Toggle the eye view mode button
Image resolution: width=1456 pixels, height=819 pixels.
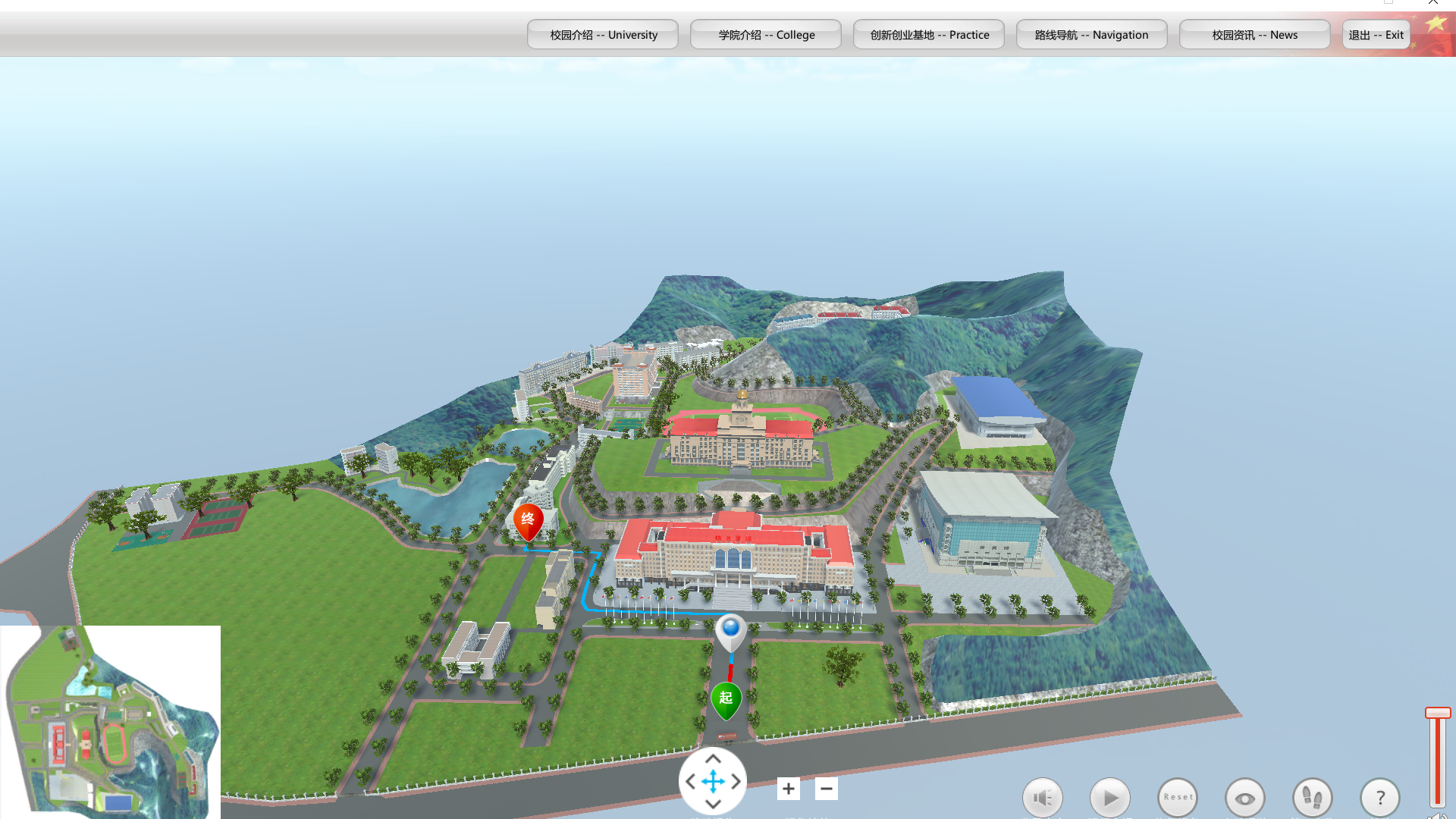click(1244, 798)
